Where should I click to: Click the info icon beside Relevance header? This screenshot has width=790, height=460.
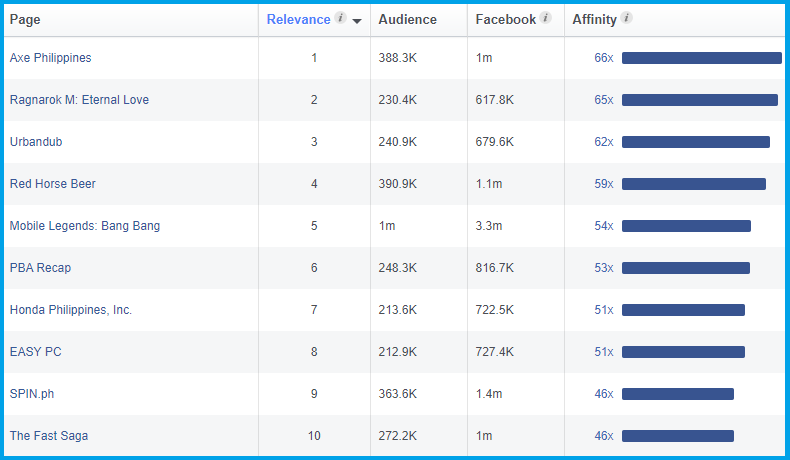point(341,19)
